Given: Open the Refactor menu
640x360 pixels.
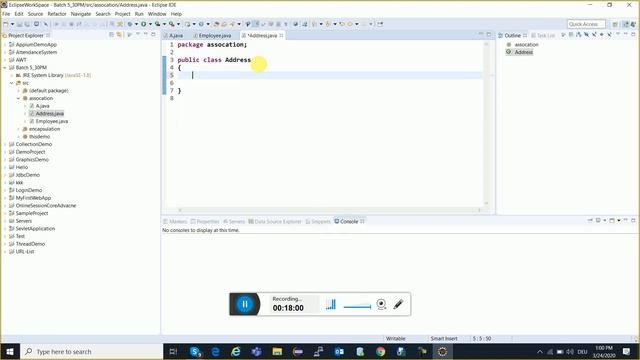Looking at the screenshot, I should (57, 14).
